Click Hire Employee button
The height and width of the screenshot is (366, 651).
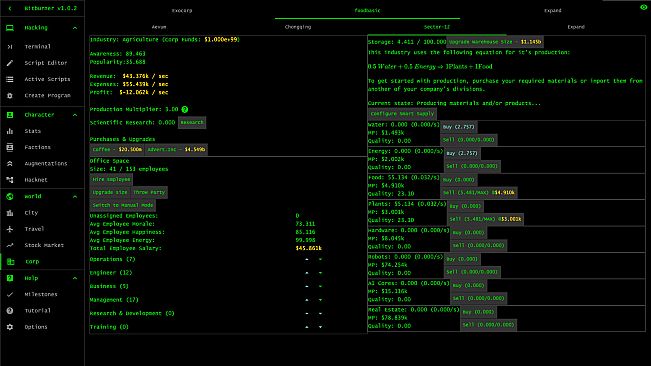111,179
